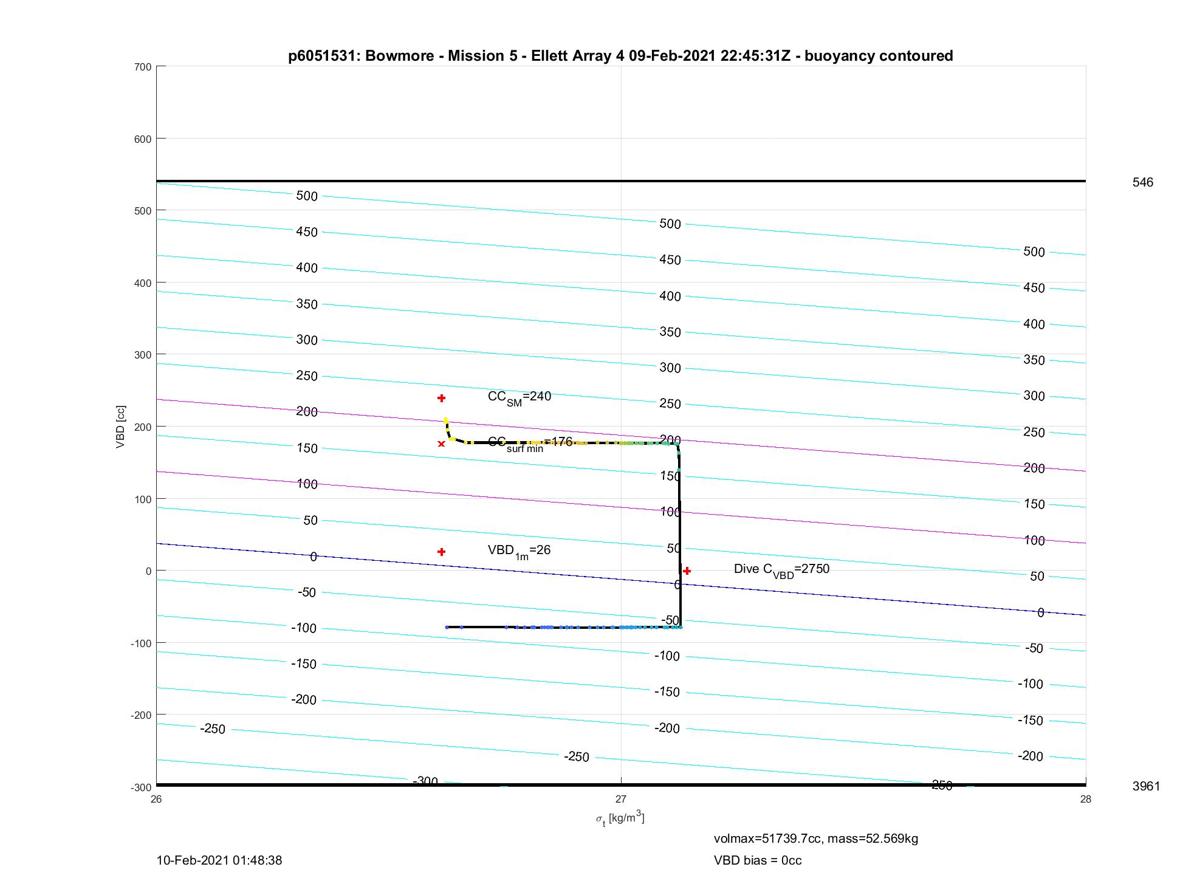This screenshot has height=885, width=1200.
Task: Select the x-axis tick label '26'
Action: pyautogui.click(x=157, y=798)
